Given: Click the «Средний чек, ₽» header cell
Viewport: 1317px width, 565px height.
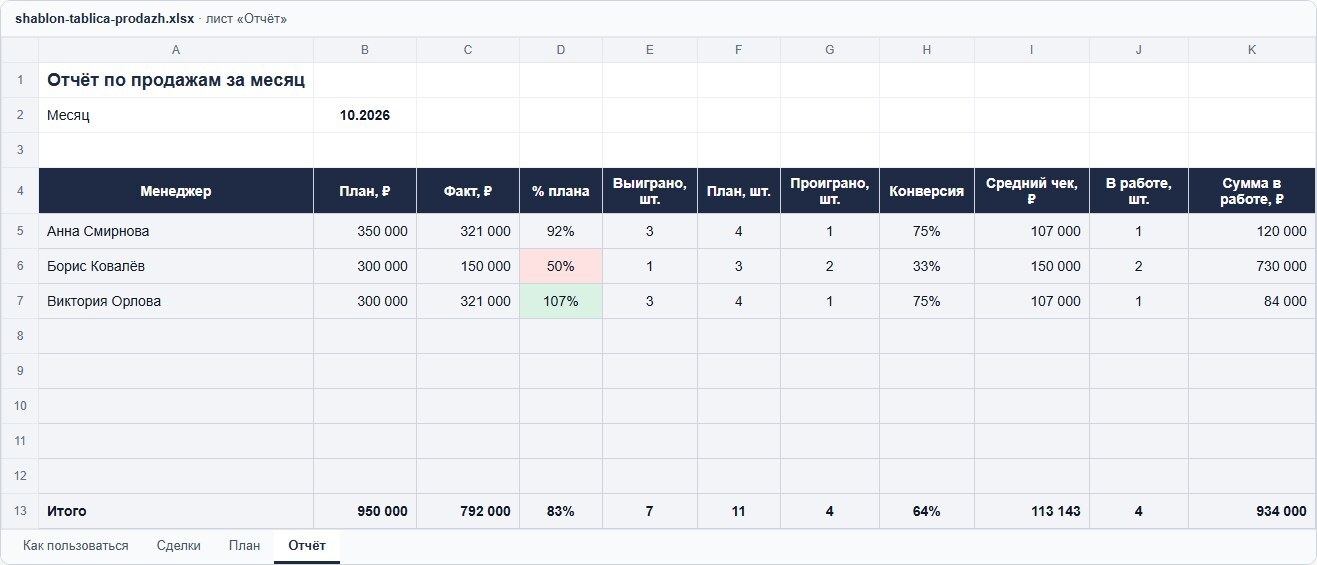Looking at the screenshot, I should tap(1032, 191).
